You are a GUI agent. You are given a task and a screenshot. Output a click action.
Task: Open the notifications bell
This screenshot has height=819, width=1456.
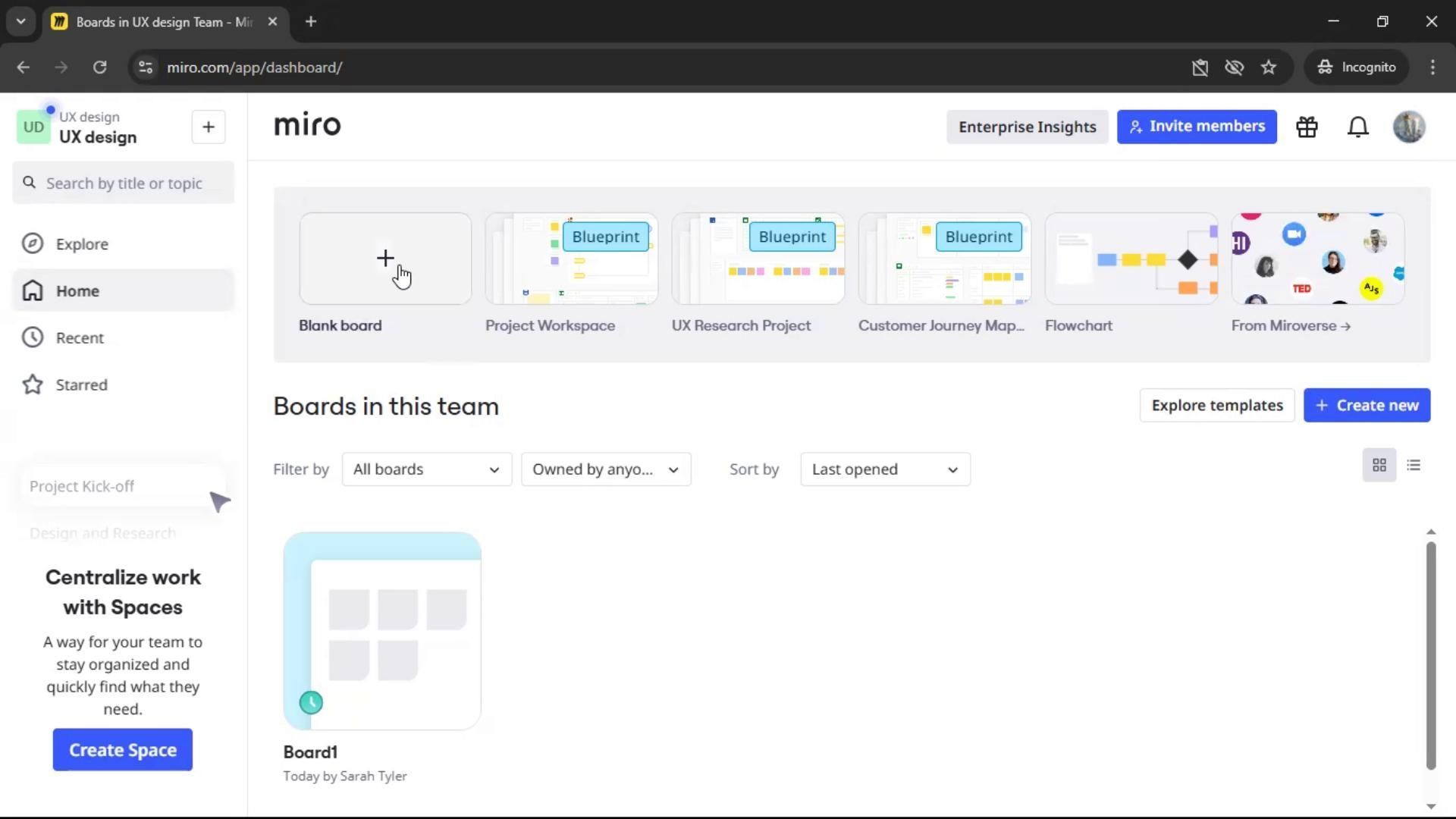[1357, 127]
